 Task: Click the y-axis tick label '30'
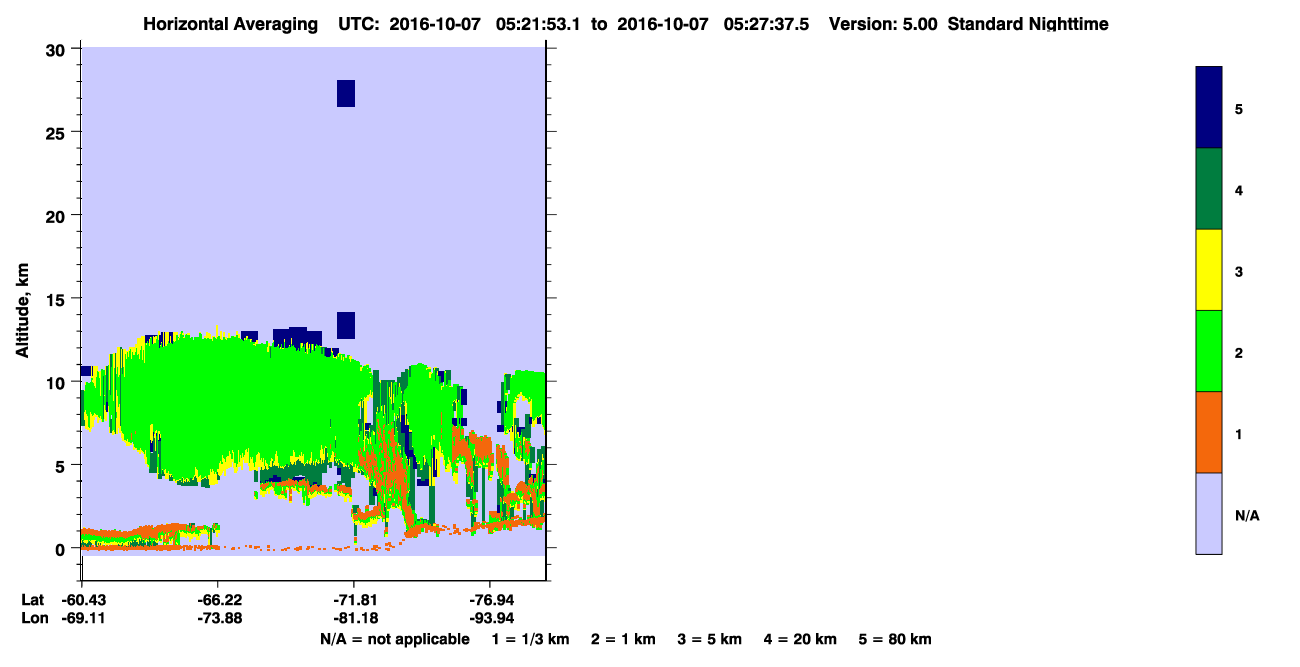click(58, 49)
